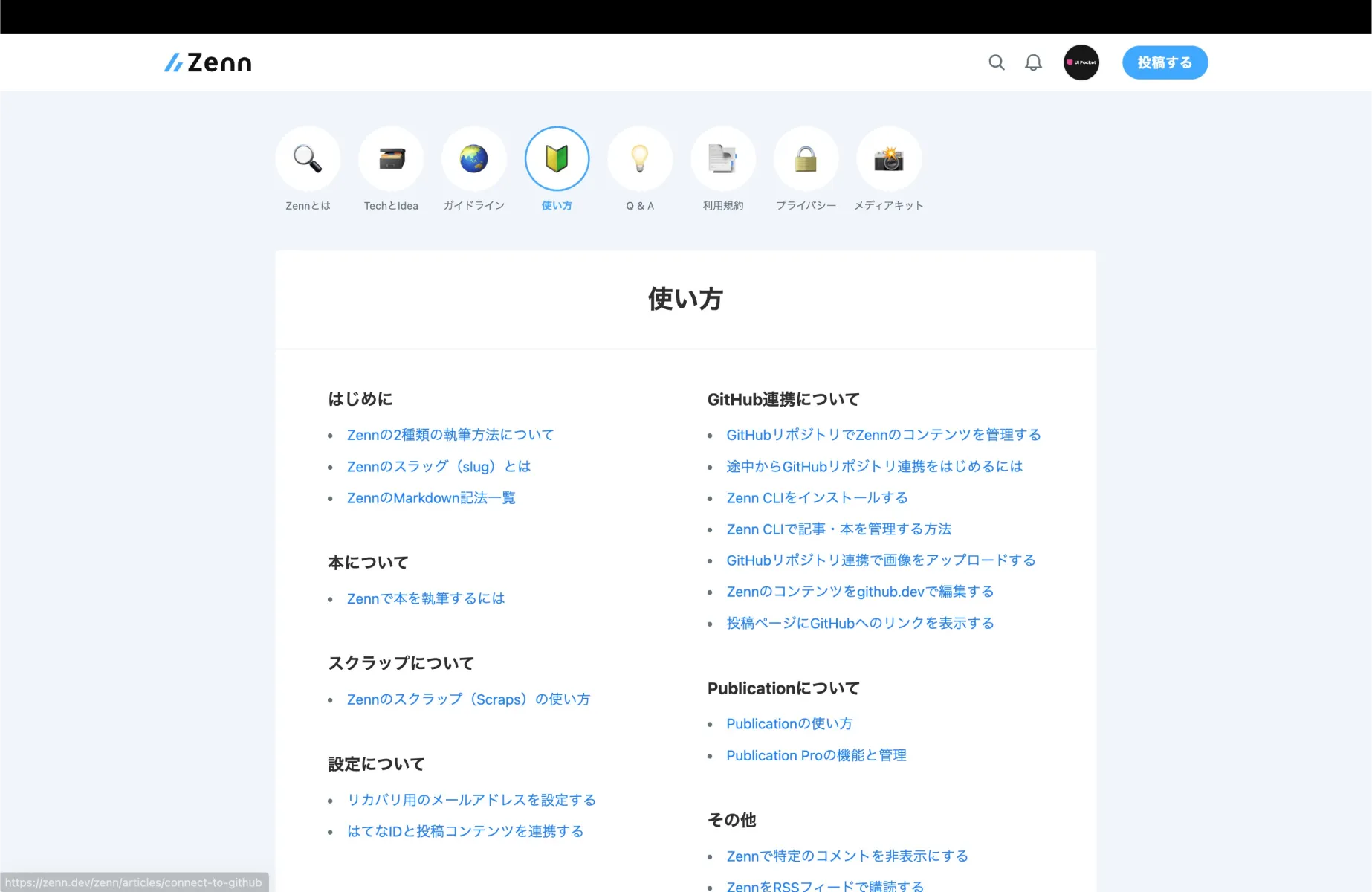Click the 本について section heading
This screenshot has width=1372, height=892.
(368, 563)
